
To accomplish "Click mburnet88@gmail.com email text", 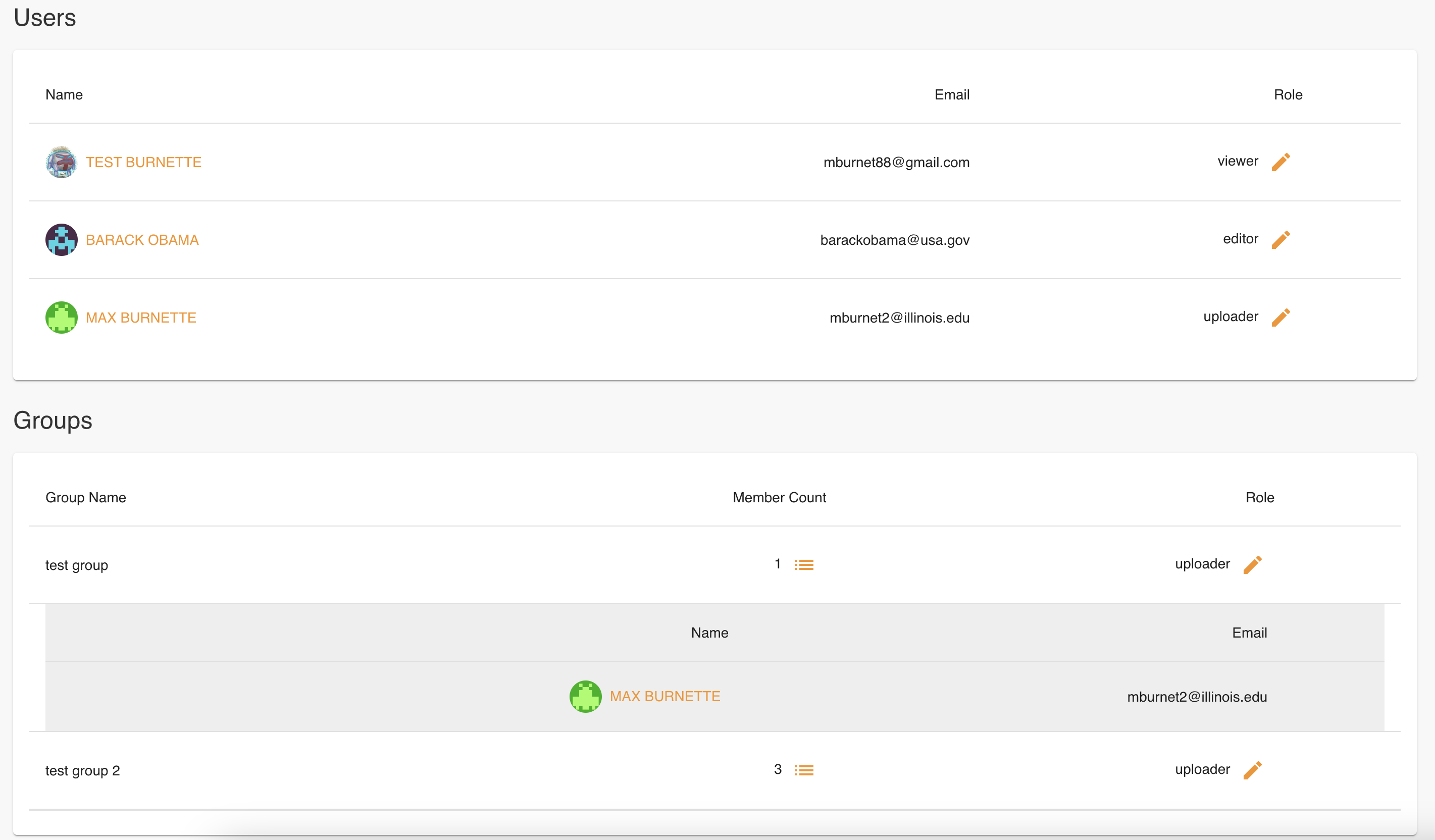I will [896, 163].
